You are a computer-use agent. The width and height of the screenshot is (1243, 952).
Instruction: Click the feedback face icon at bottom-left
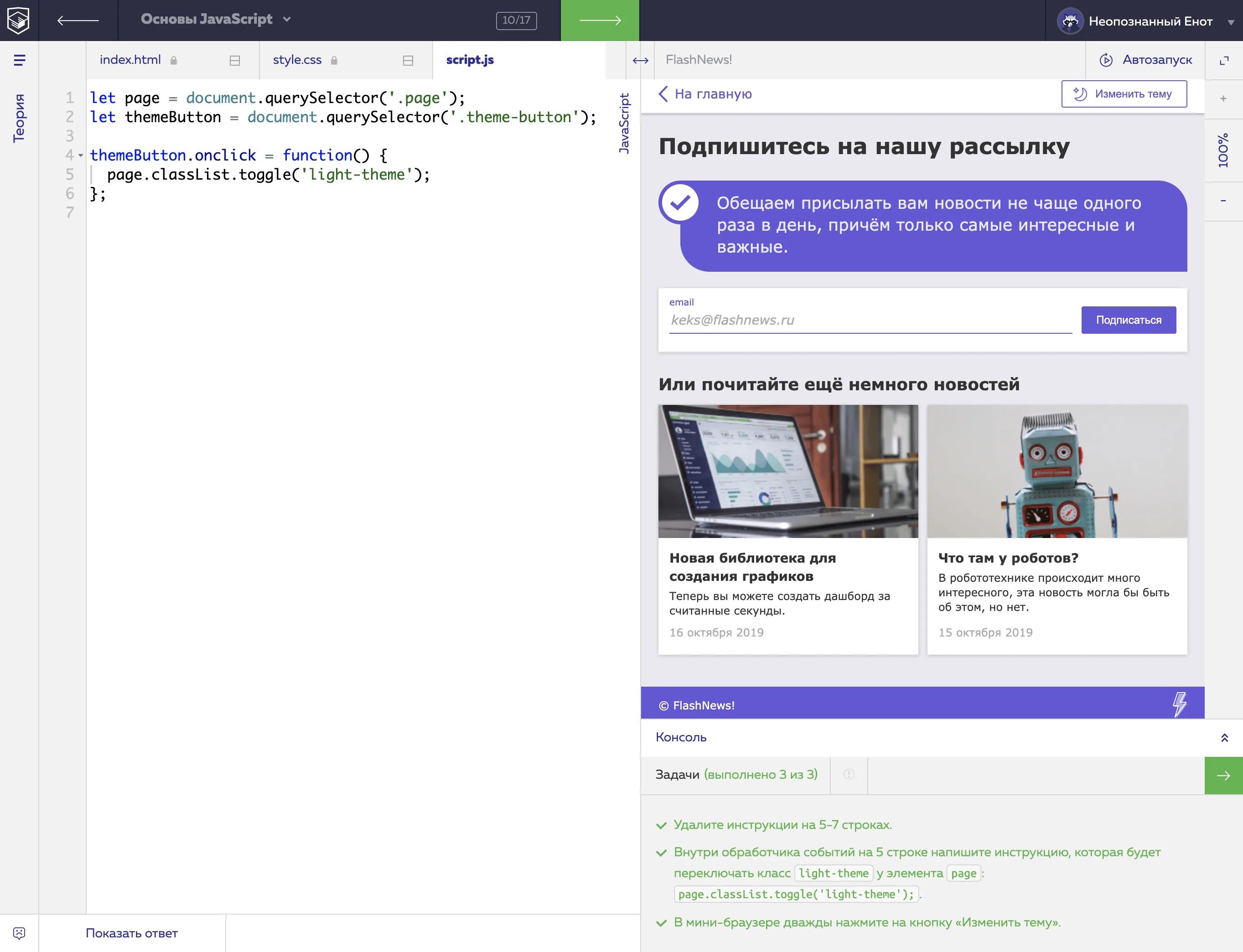click(x=19, y=933)
